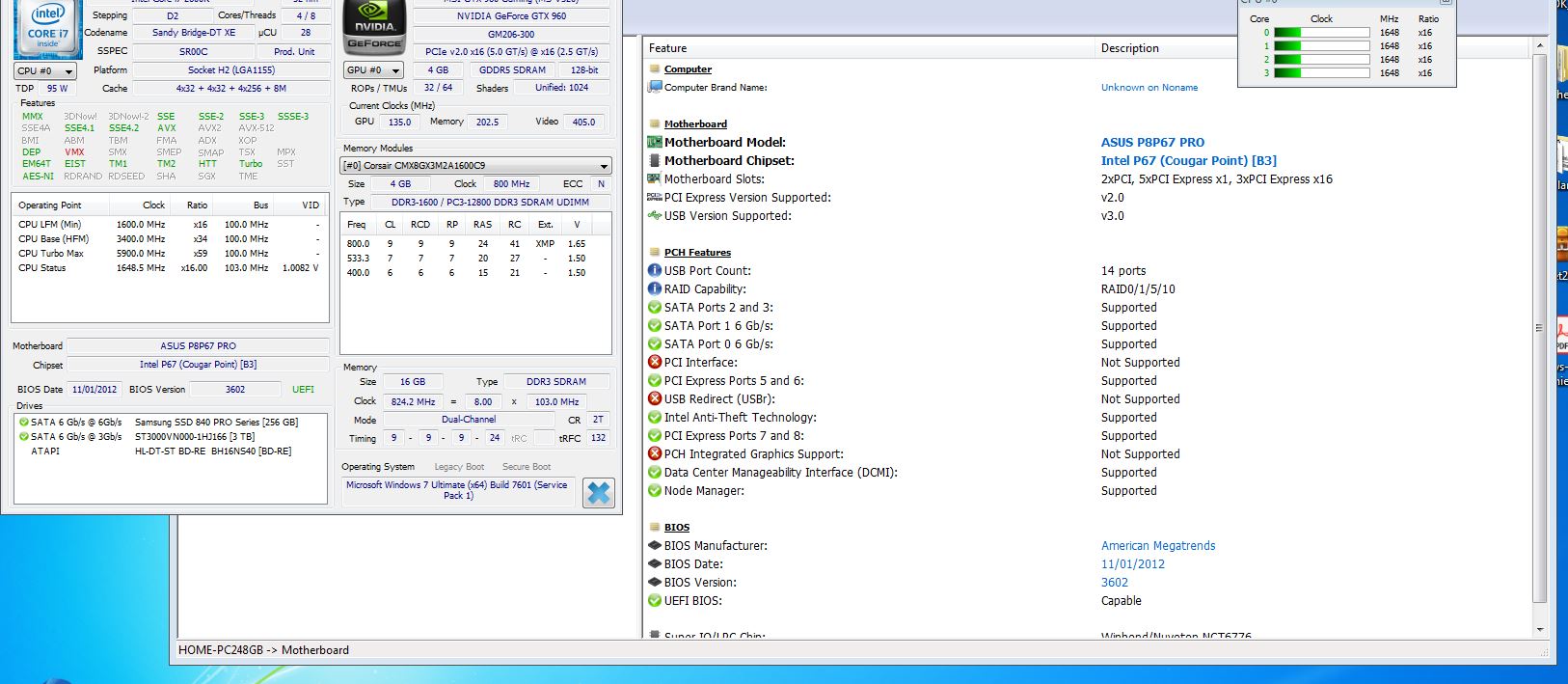Image resolution: width=1568 pixels, height=684 pixels.
Task: Click the BIOS date 11/01/2012 link
Action: pos(1133,563)
